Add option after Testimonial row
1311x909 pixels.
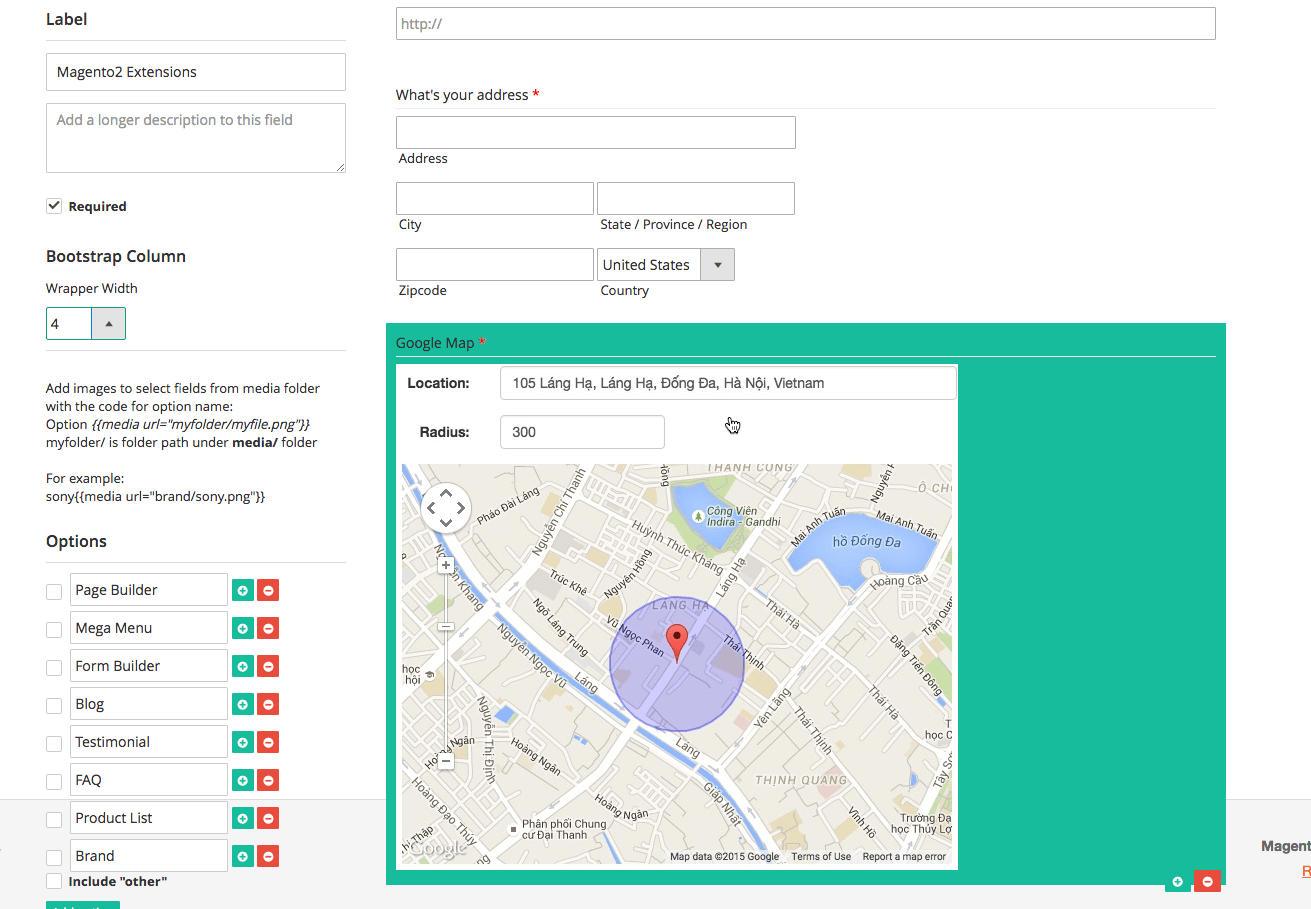point(243,742)
